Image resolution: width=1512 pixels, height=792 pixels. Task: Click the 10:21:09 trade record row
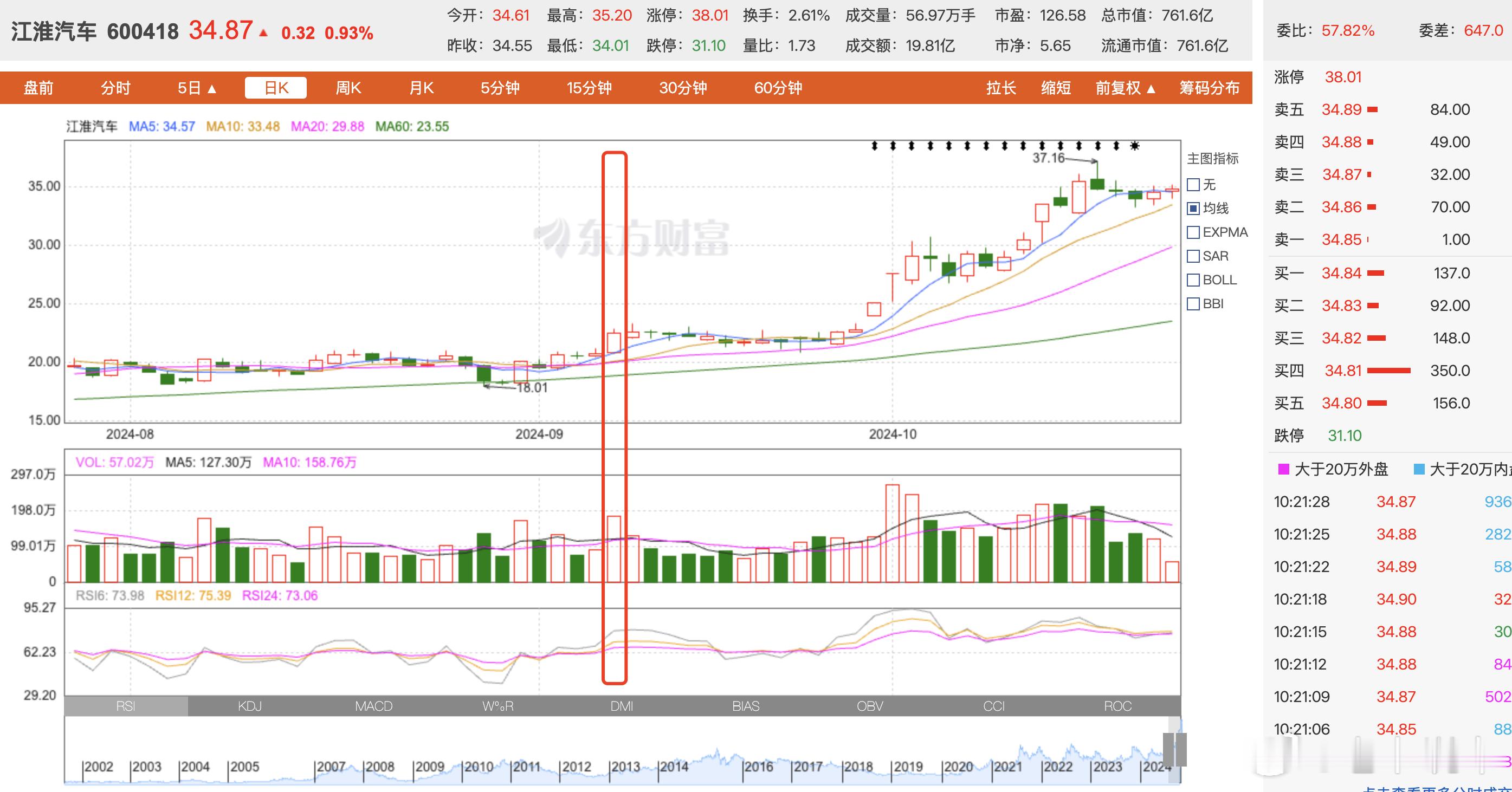click(x=1392, y=697)
